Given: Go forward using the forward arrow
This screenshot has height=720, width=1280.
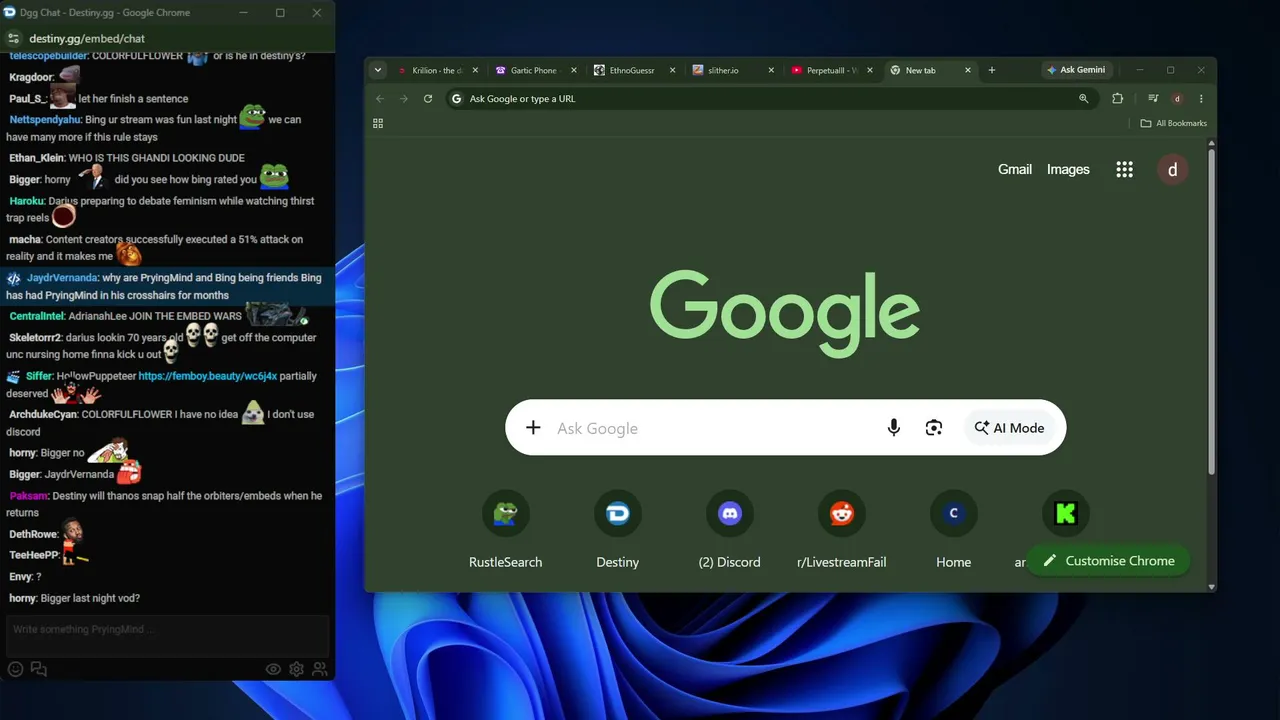Looking at the screenshot, I should tap(404, 99).
